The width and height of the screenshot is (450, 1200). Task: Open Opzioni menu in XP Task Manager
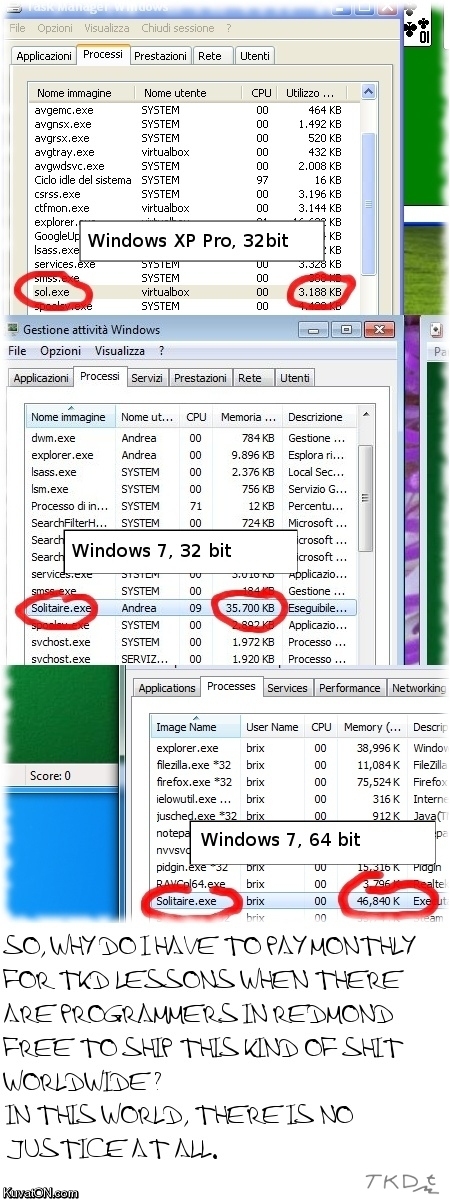tap(55, 28)
